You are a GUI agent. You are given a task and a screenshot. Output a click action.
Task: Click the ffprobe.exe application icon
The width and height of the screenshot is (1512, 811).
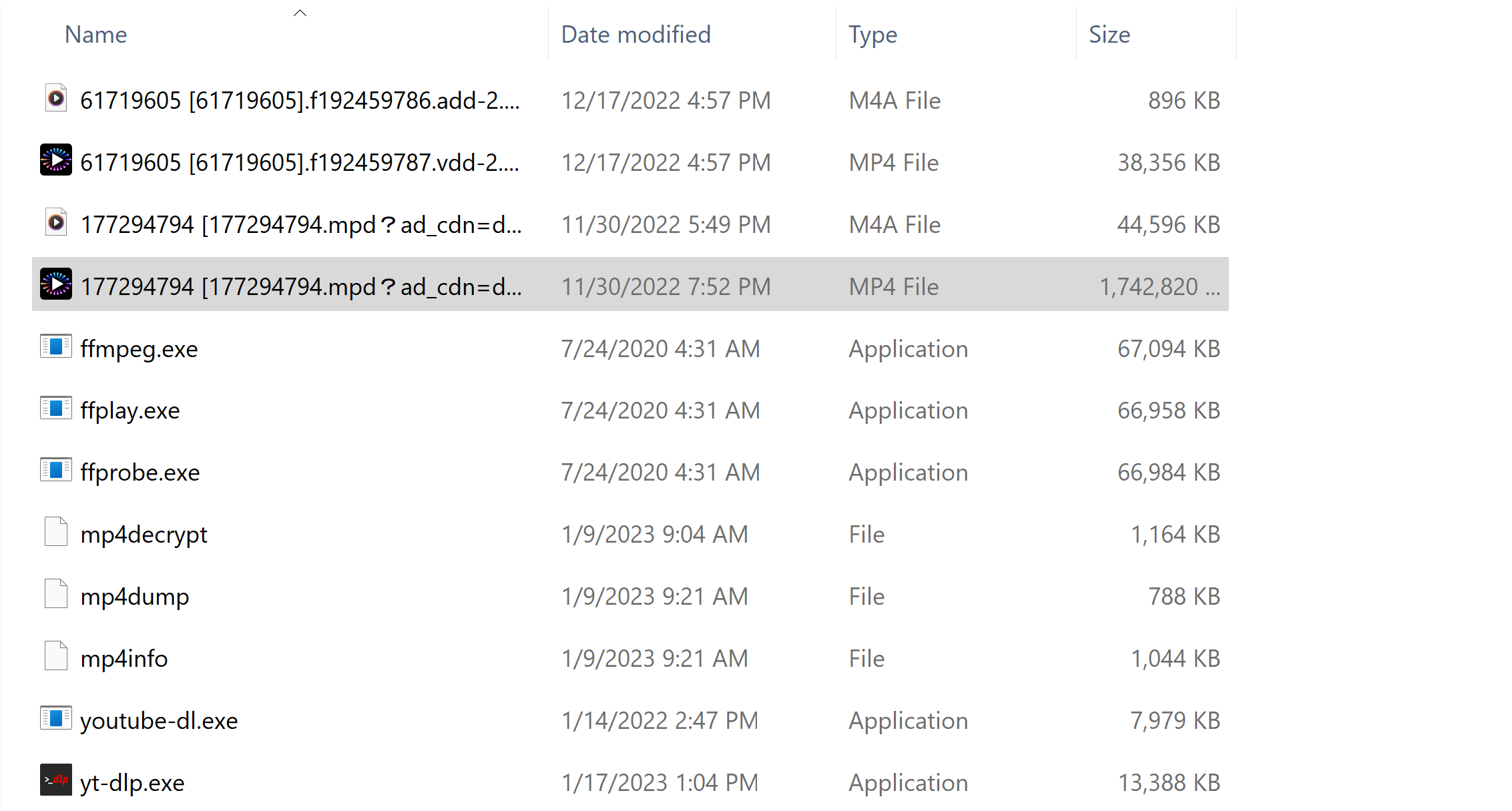[x=55, y=470]
